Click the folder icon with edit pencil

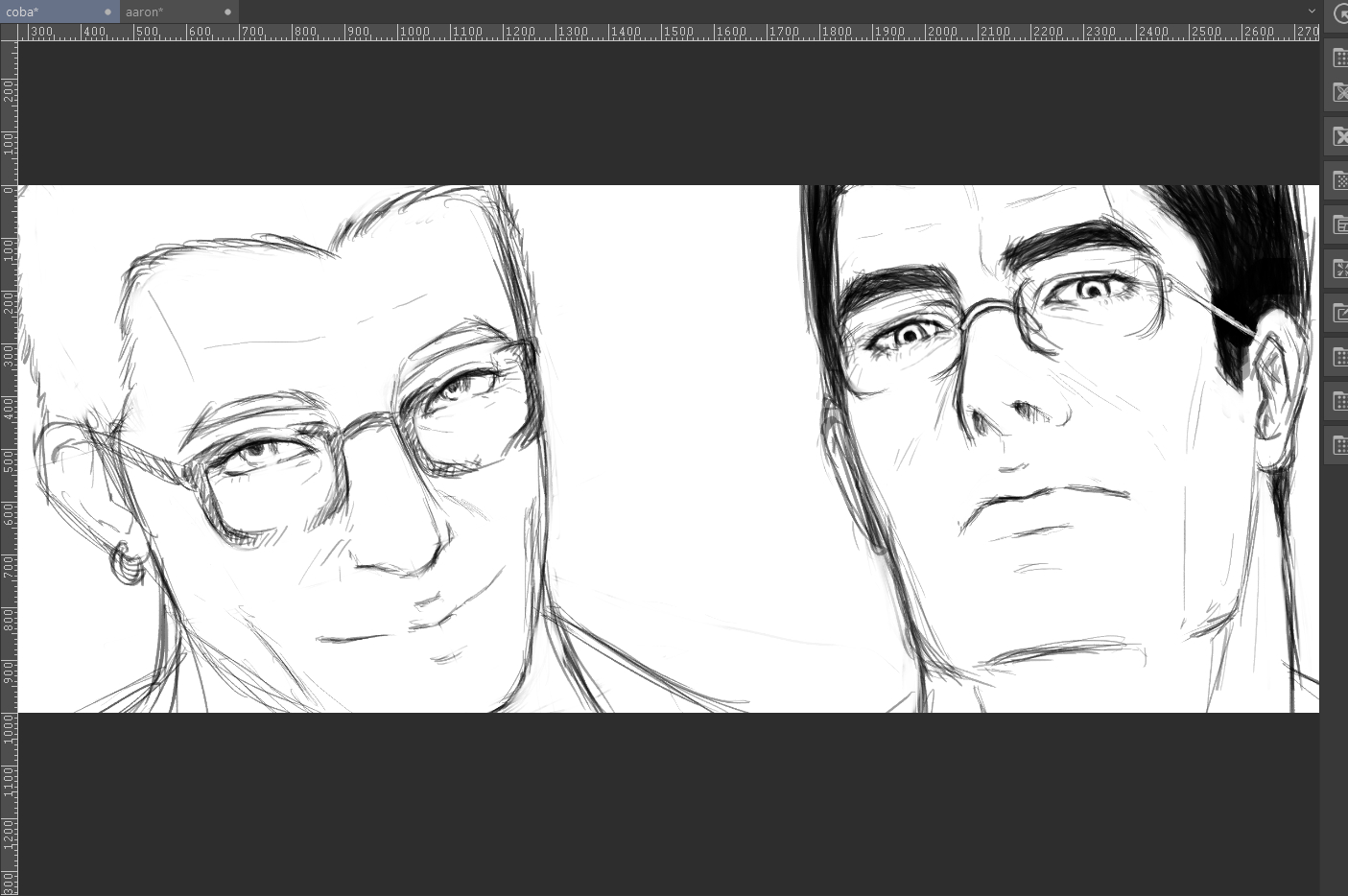(1339, 313)
